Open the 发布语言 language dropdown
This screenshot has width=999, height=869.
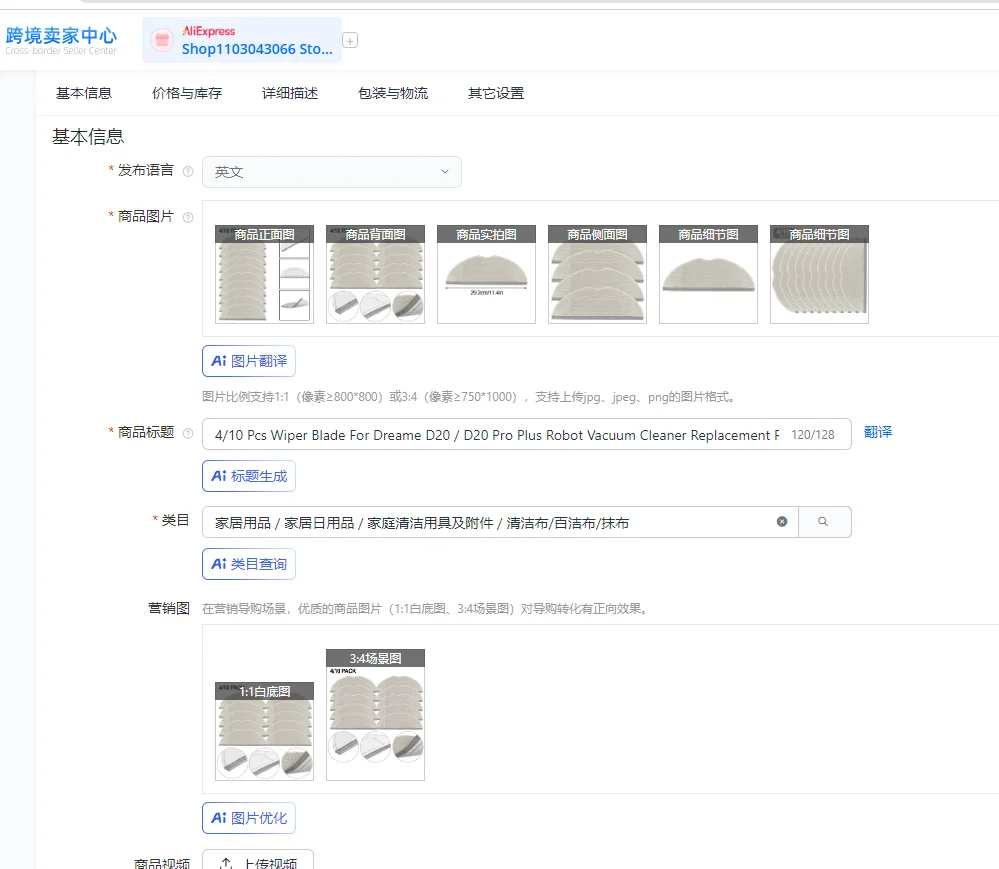tap(331, 172)
